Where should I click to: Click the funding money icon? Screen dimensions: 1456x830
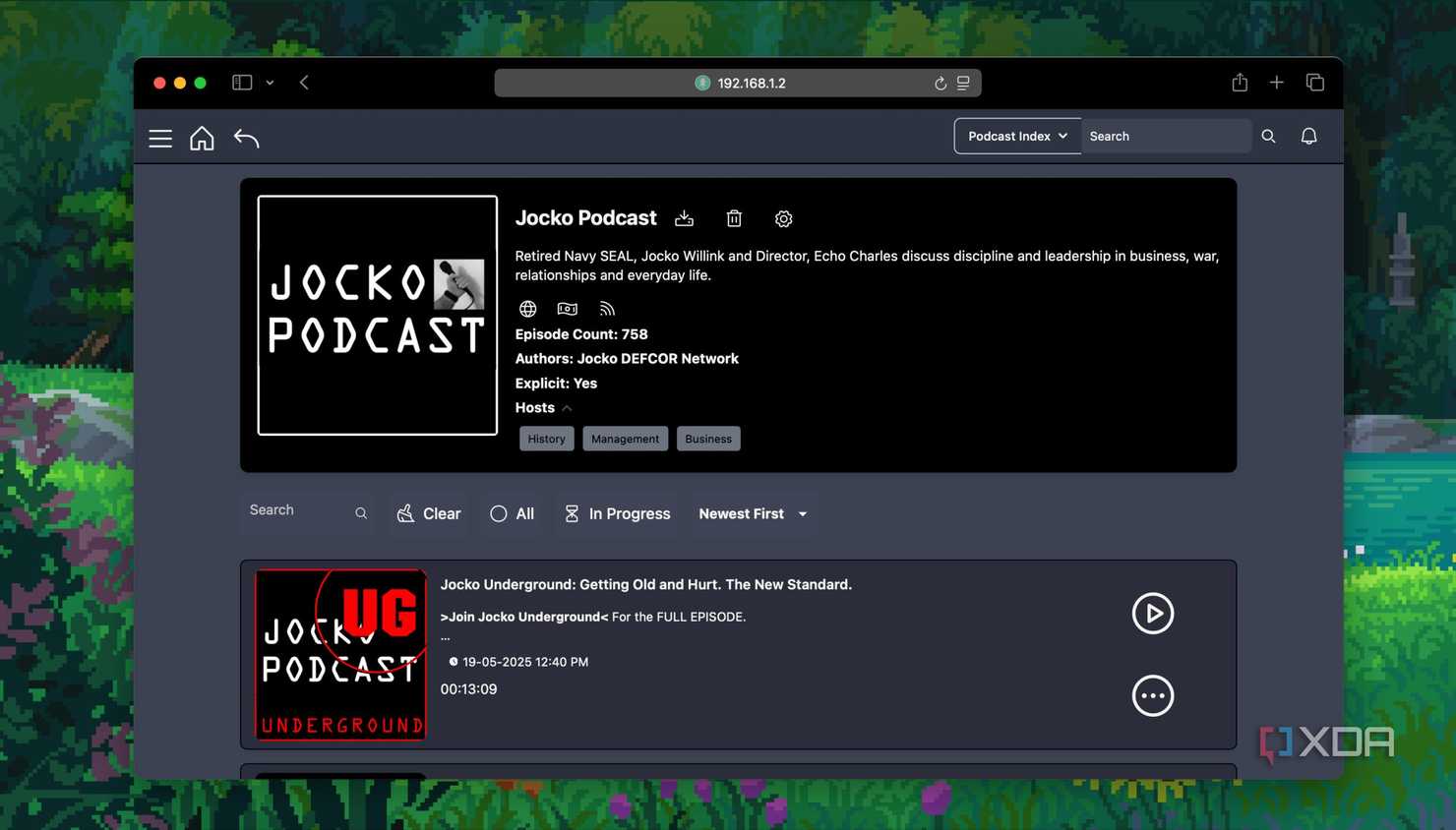568,309
